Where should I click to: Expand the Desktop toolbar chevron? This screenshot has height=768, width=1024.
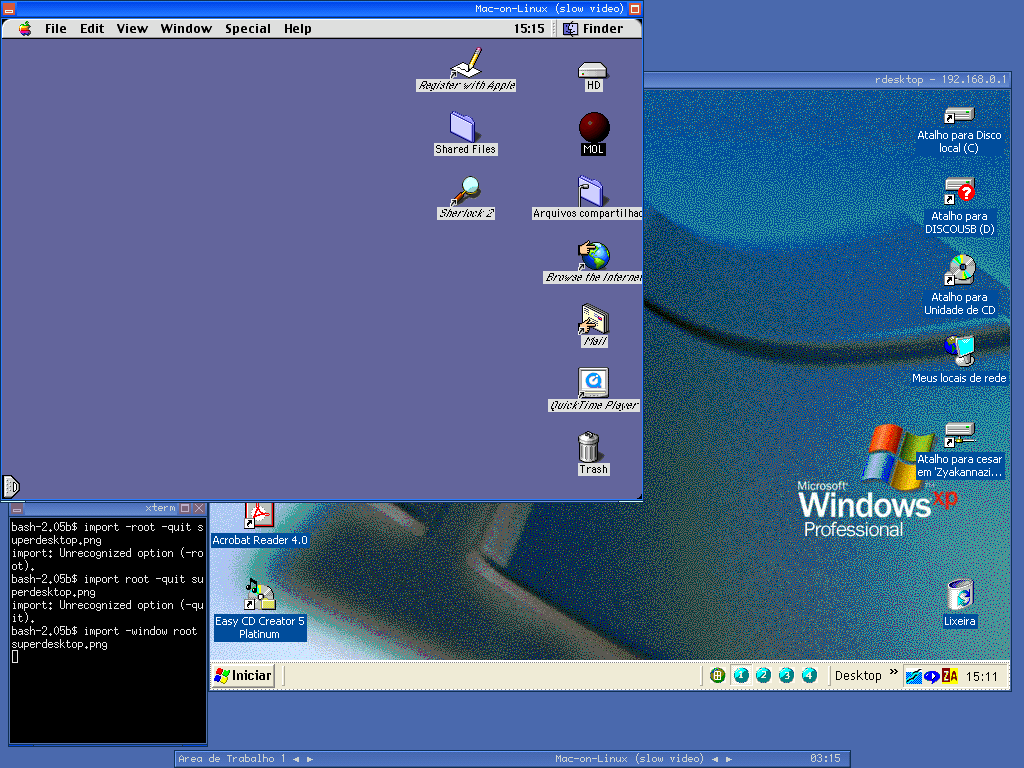[x=893, y=672]
